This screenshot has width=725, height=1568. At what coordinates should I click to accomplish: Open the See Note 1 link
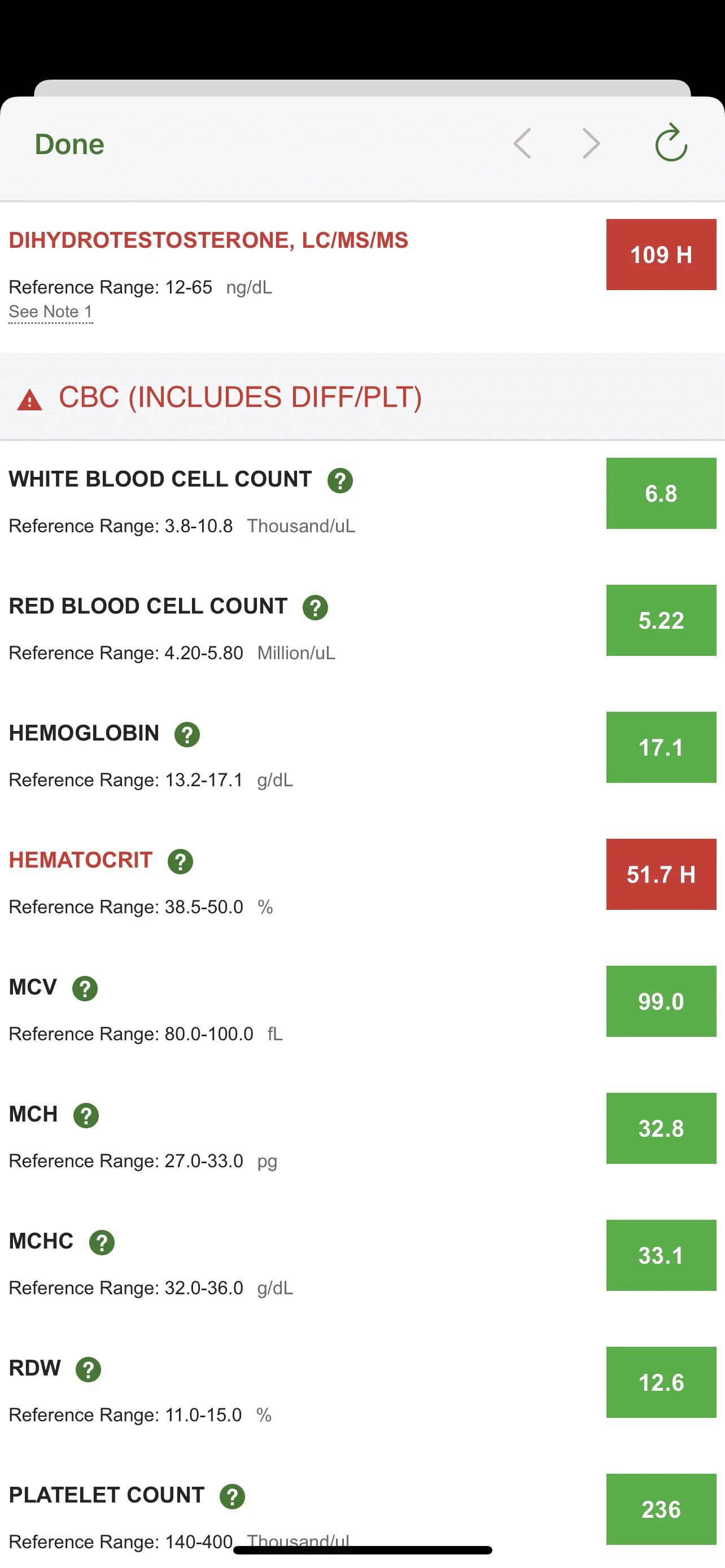(x=50, y=312)
